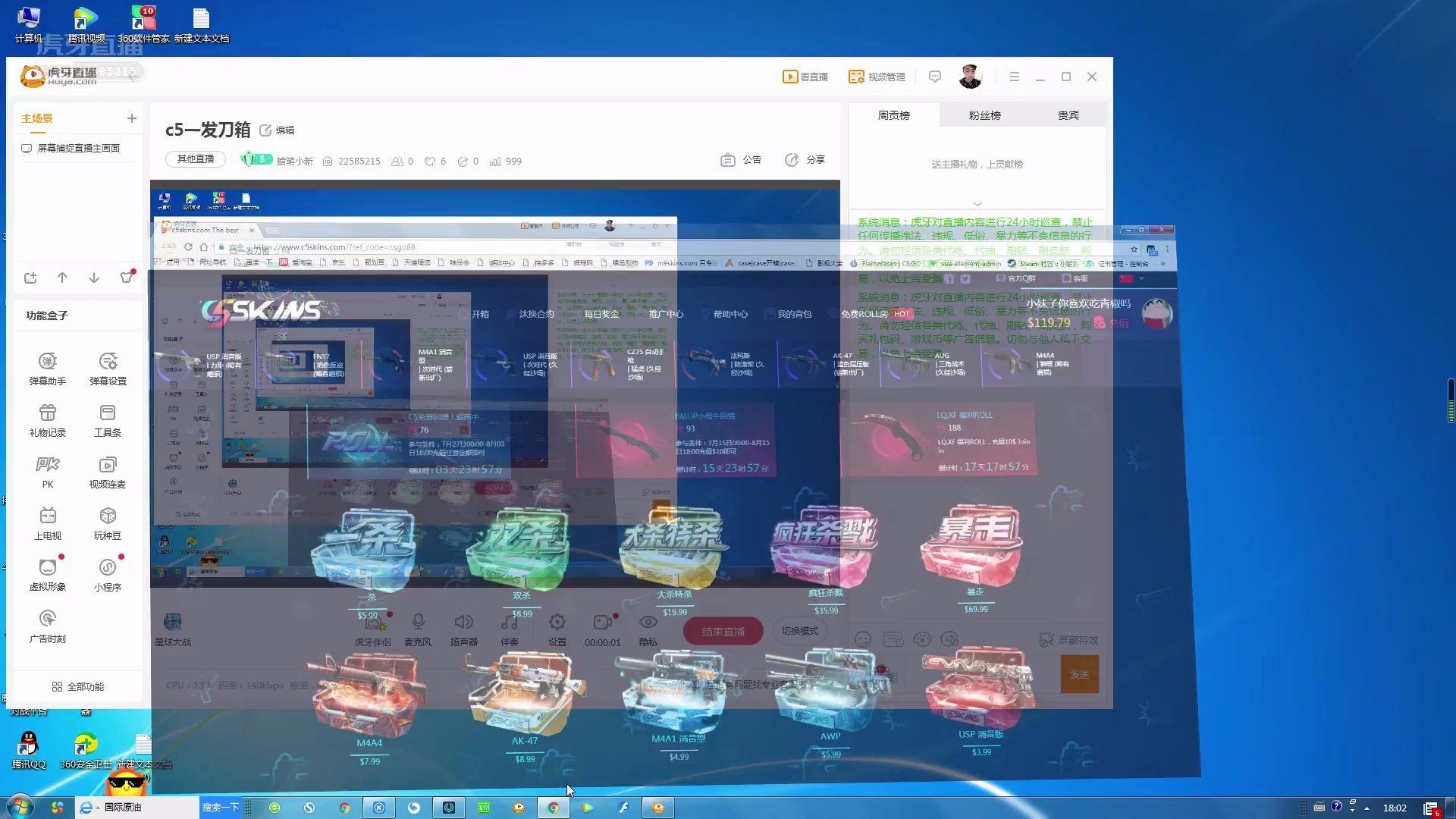Open 广告时刻 ad moment

point(48,620)
